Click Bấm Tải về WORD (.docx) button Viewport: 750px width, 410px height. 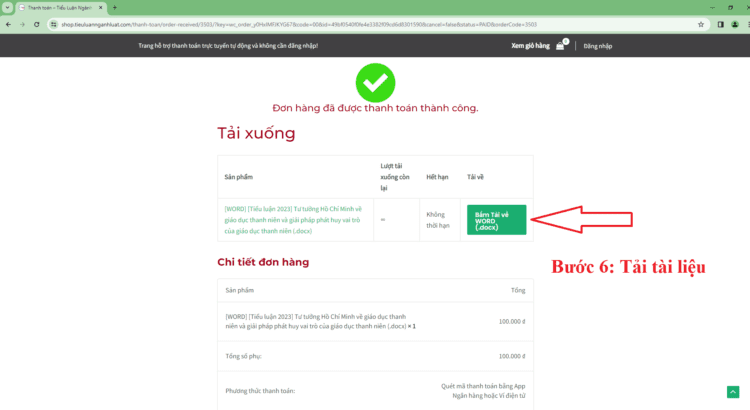point(496,220)
